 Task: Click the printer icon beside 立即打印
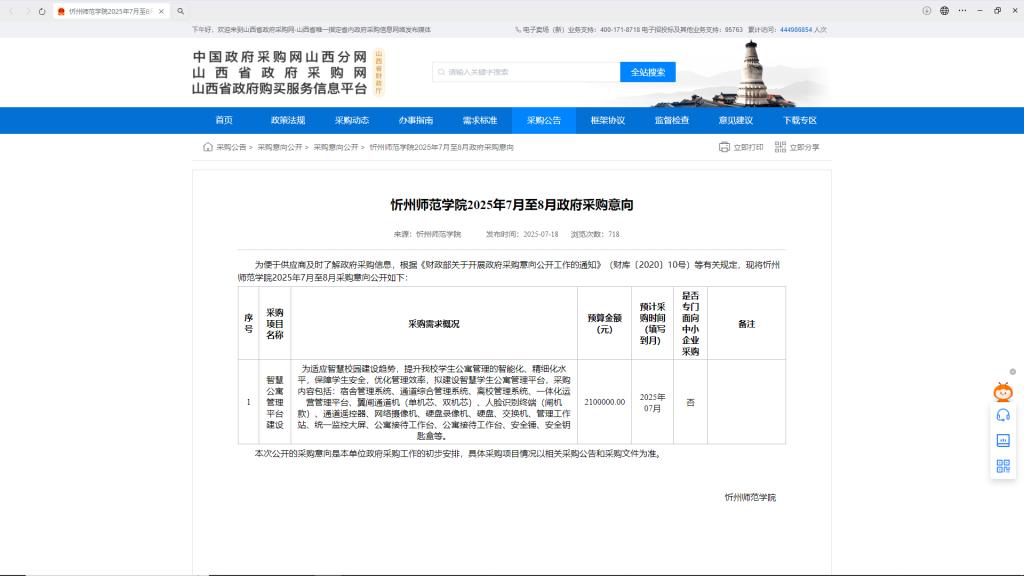(724, 147)
